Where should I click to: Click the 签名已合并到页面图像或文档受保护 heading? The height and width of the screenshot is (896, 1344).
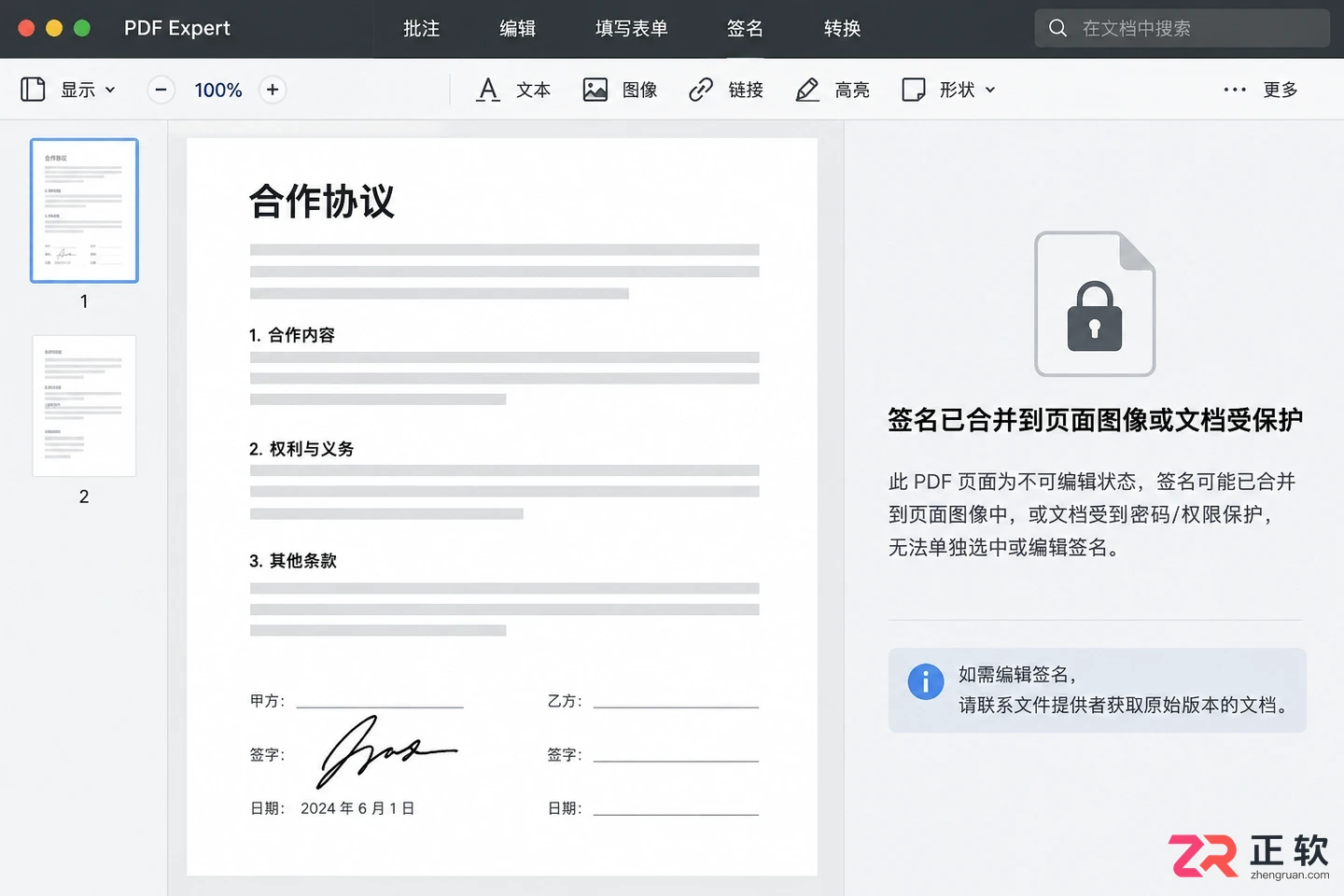(x=1095, y=420)
